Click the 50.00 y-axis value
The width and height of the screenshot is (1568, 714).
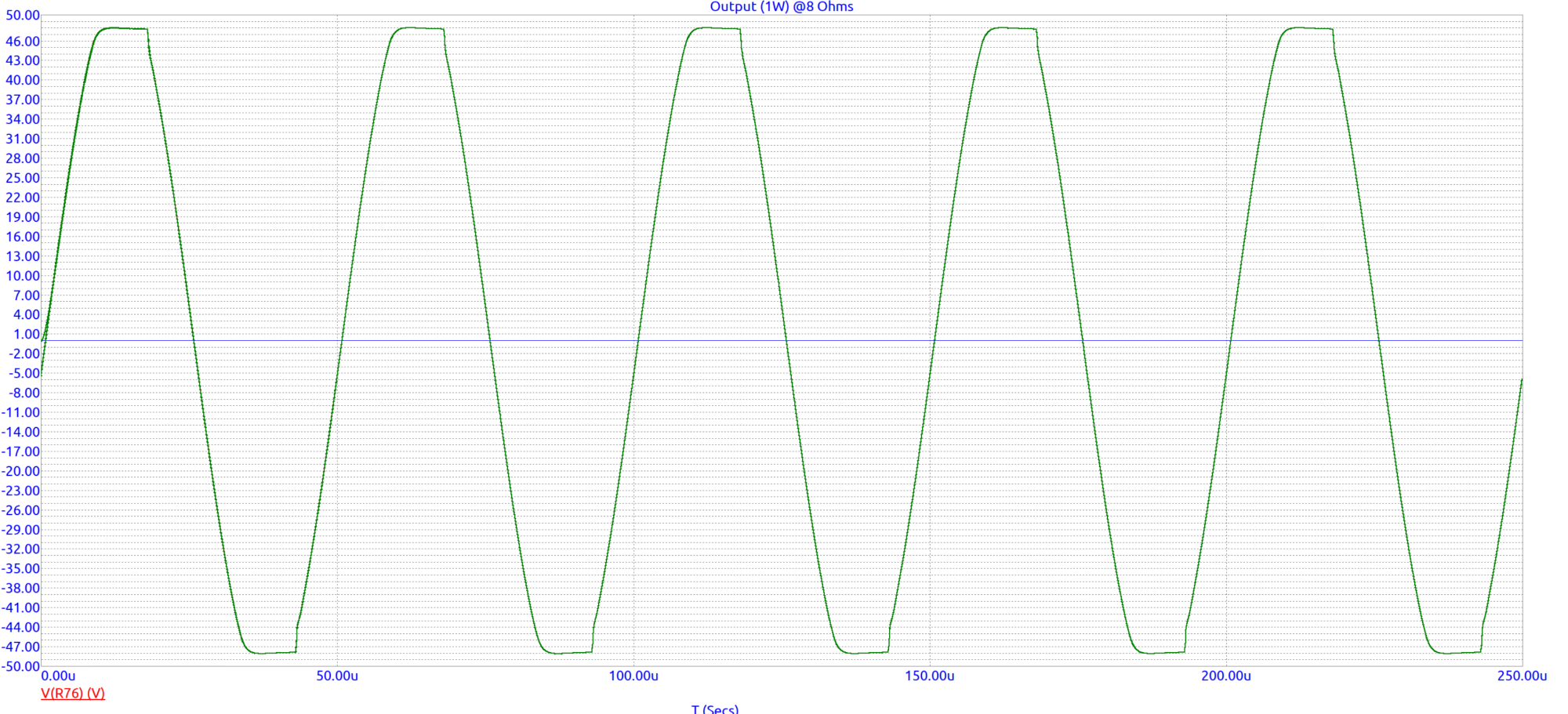click(x=23, y=16)
